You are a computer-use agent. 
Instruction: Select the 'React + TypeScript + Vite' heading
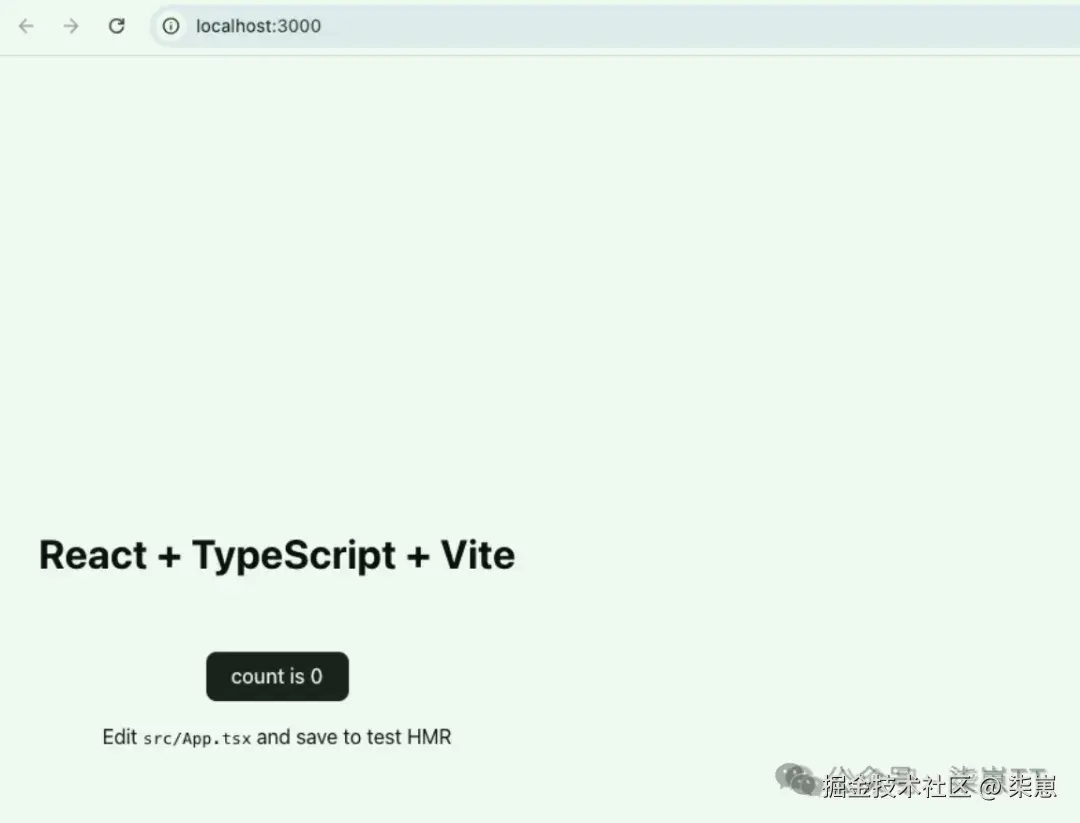click(x=277, y=555)
